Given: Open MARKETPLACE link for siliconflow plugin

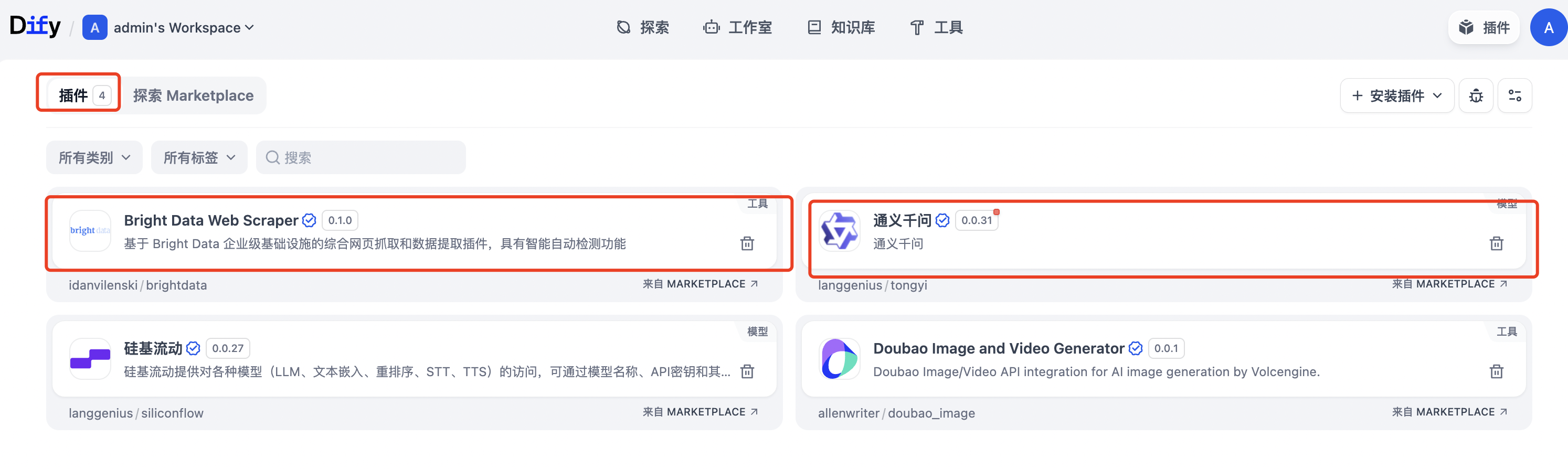Looking at the screenshot, I should [700, 412].
